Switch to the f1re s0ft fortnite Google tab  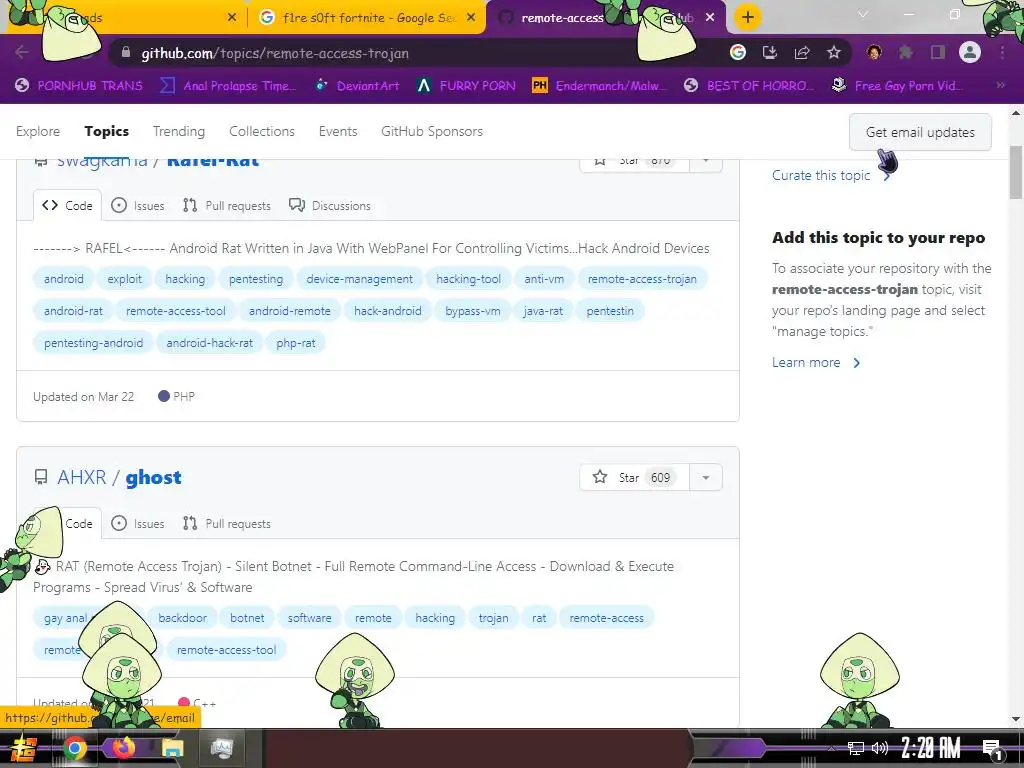(x=367, y=18)
